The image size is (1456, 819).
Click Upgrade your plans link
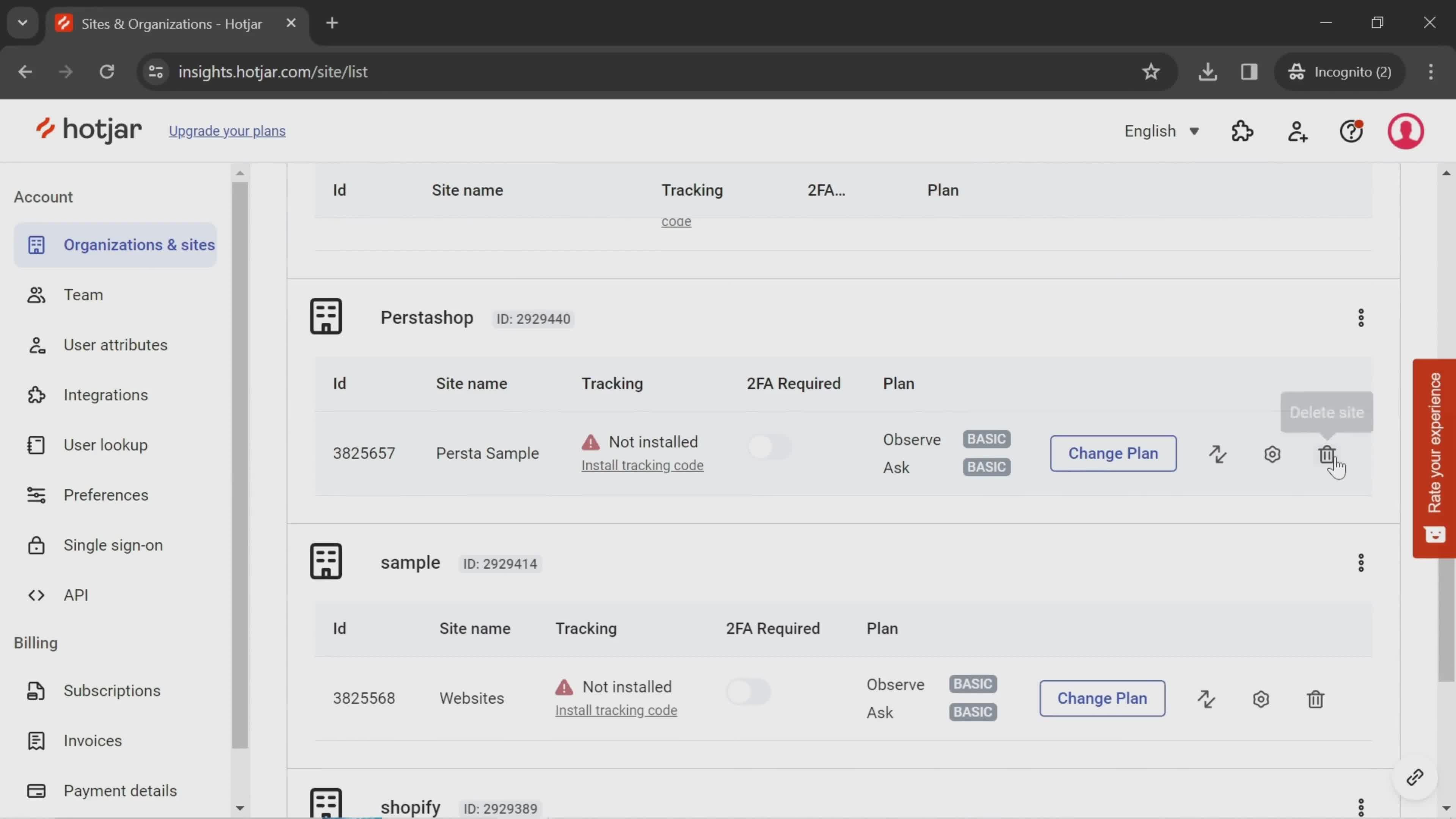point(227,131)
